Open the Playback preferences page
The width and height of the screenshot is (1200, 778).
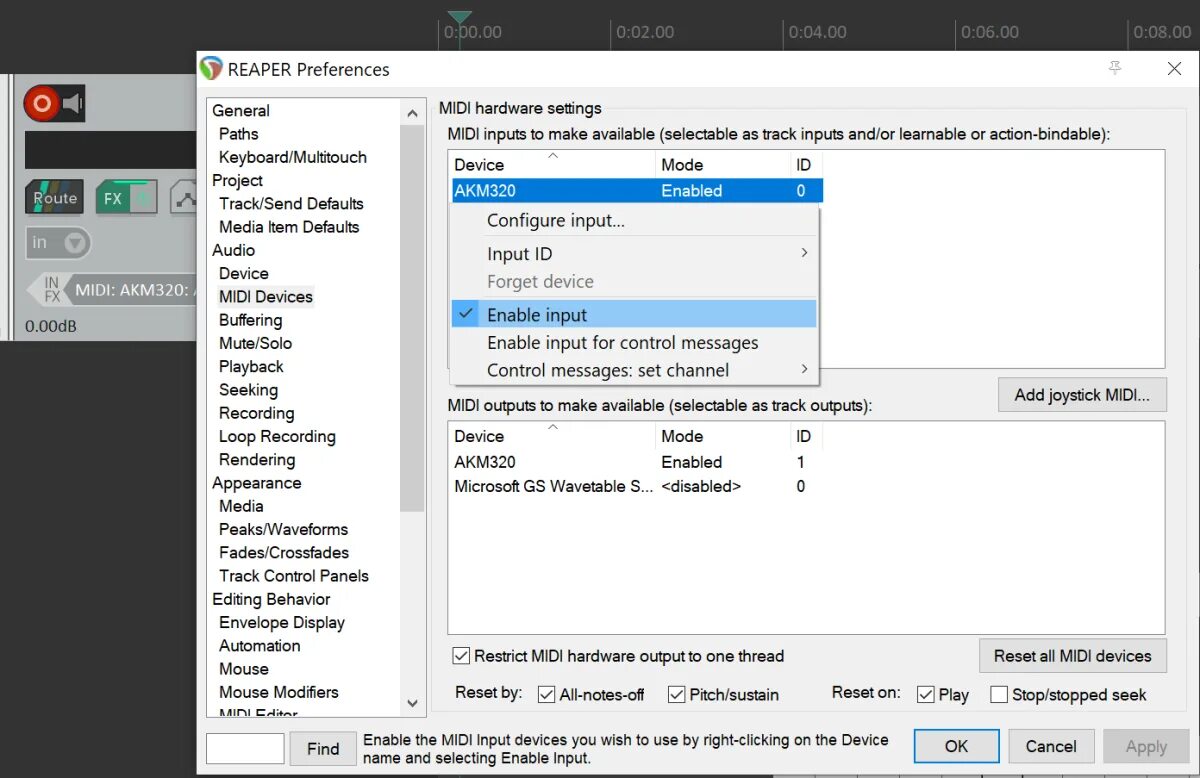251,366
